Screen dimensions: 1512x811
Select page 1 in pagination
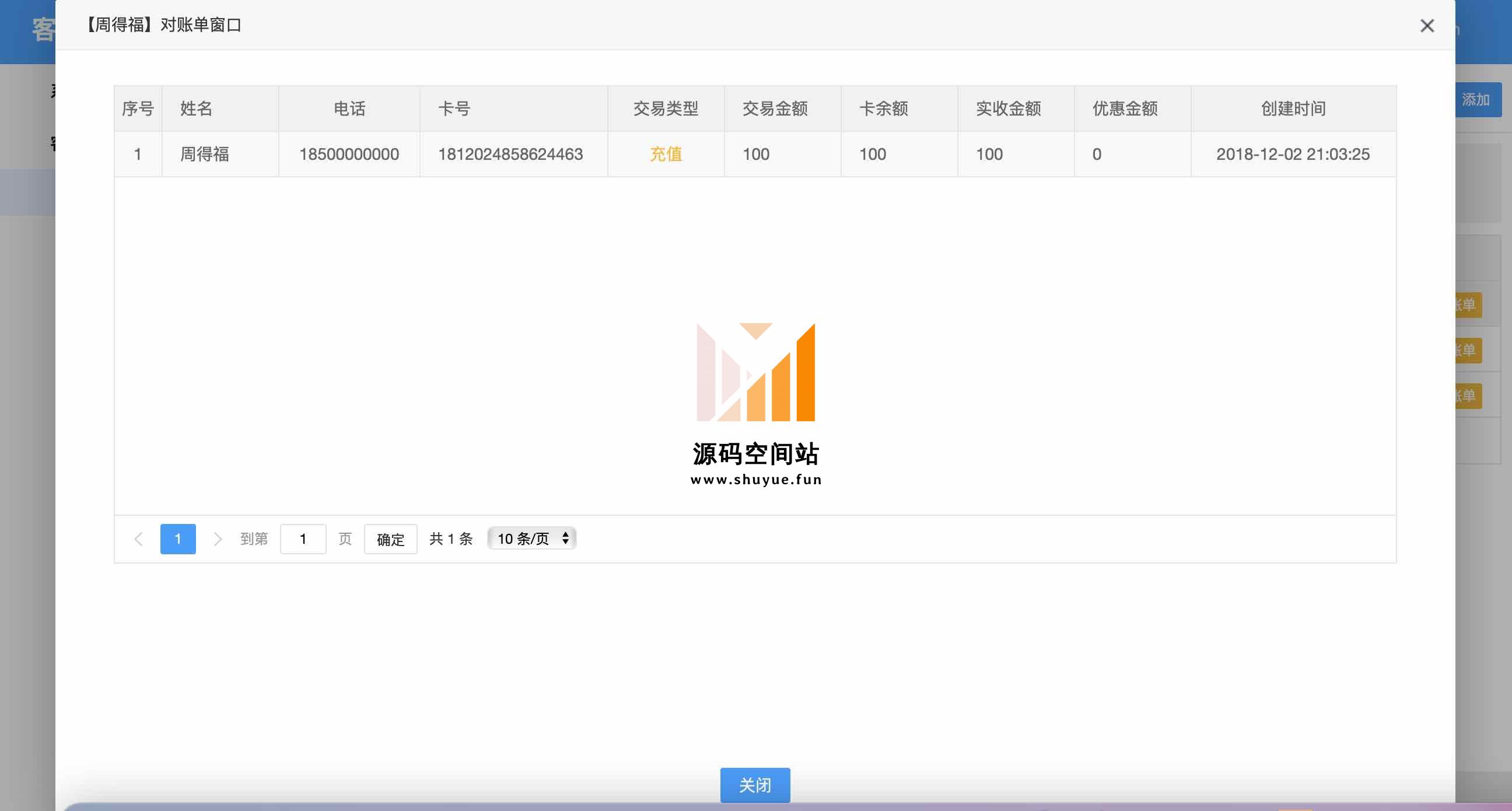pyautogui.click(x=178, y=539)
